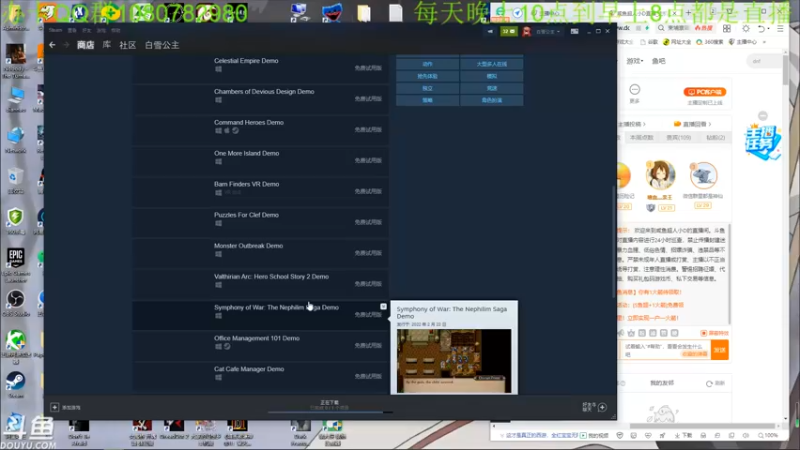Image resolution: width=800 pixels, height=450 pixels.
Task: Click Windows icon under Celestial Empire Demo
Action: pyautogui.click(x=218, y=69)
